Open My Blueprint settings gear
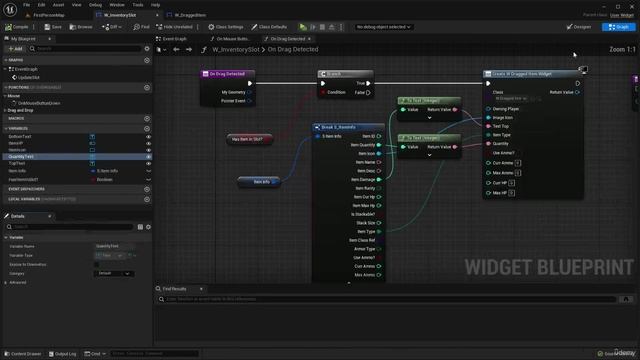 coord(147,49)
